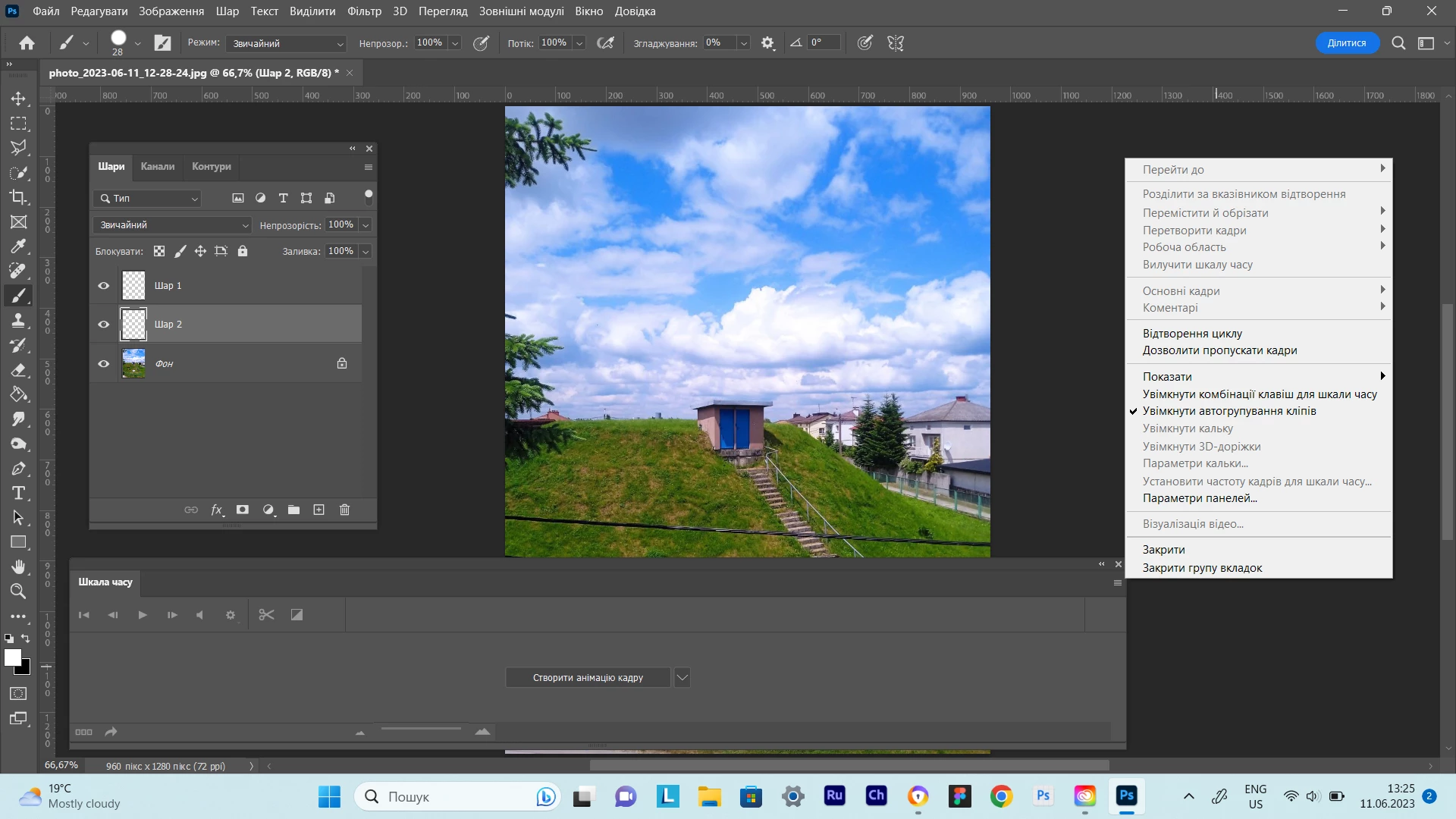
Task: Click the Створити анімацію кадру button
Action: [588, 677]
